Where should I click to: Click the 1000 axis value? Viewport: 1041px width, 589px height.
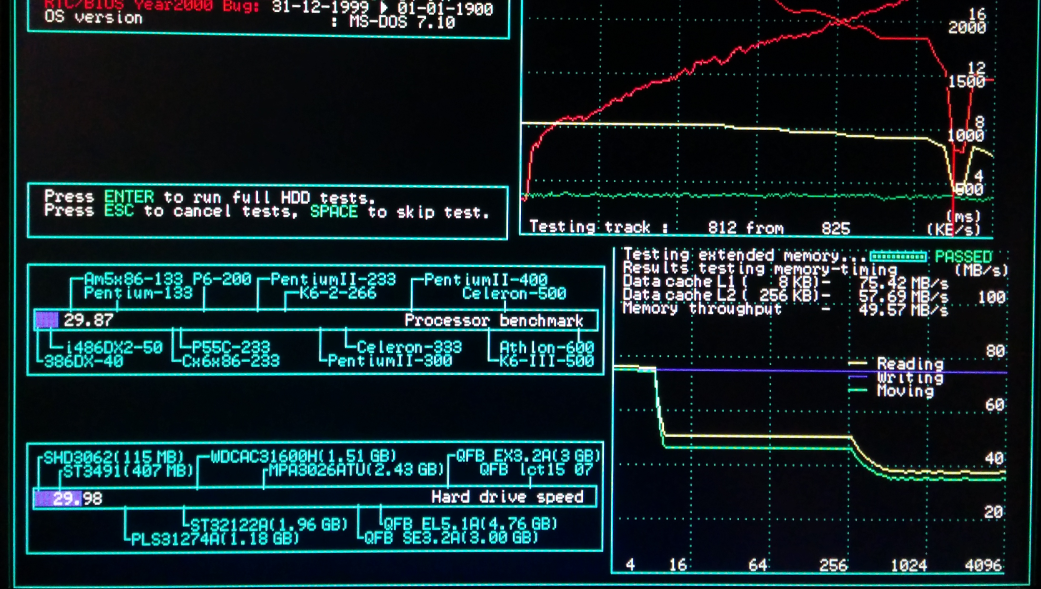[x=965, y=135]
